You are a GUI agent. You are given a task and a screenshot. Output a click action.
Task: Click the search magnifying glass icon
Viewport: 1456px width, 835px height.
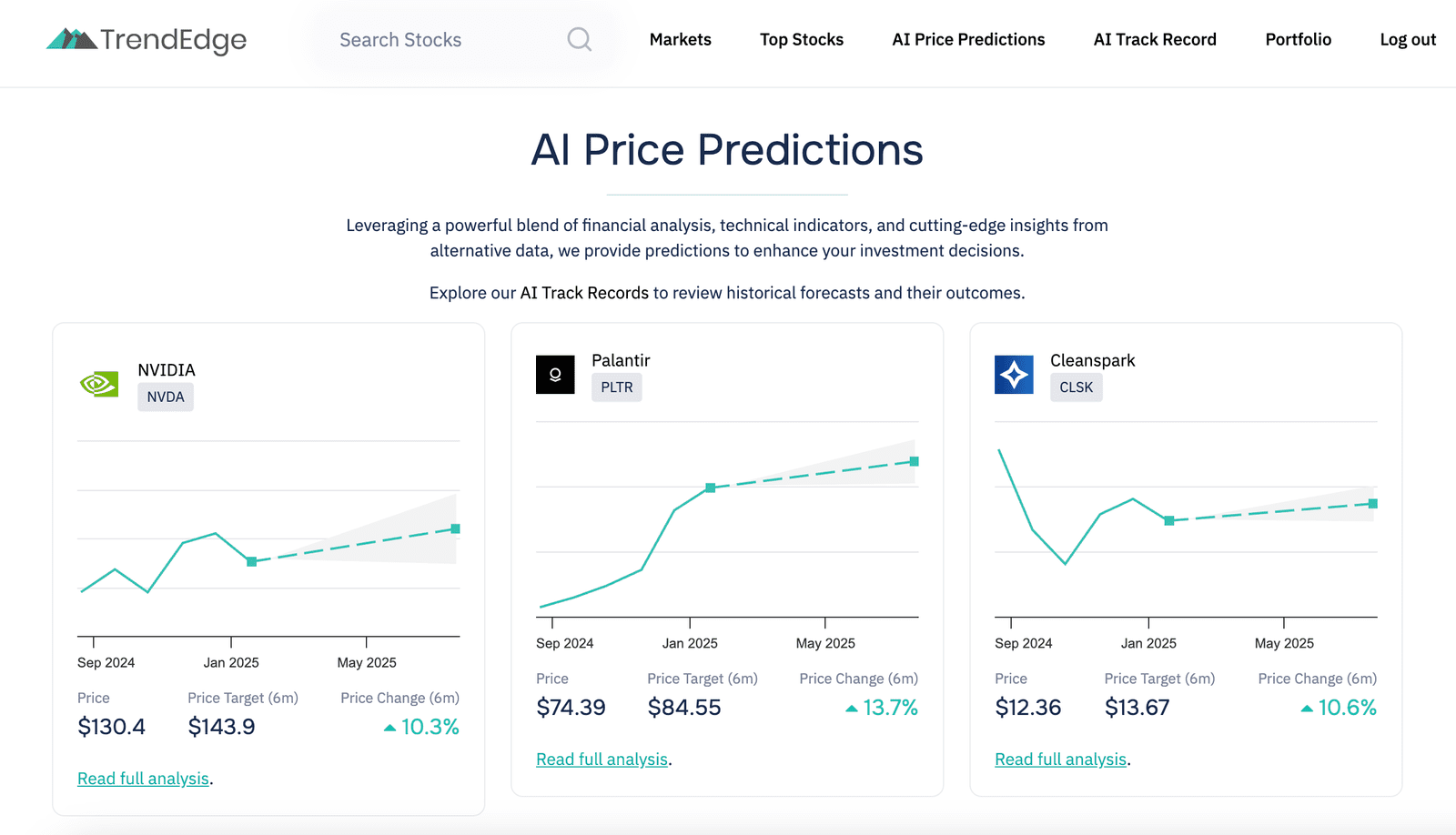579,39
